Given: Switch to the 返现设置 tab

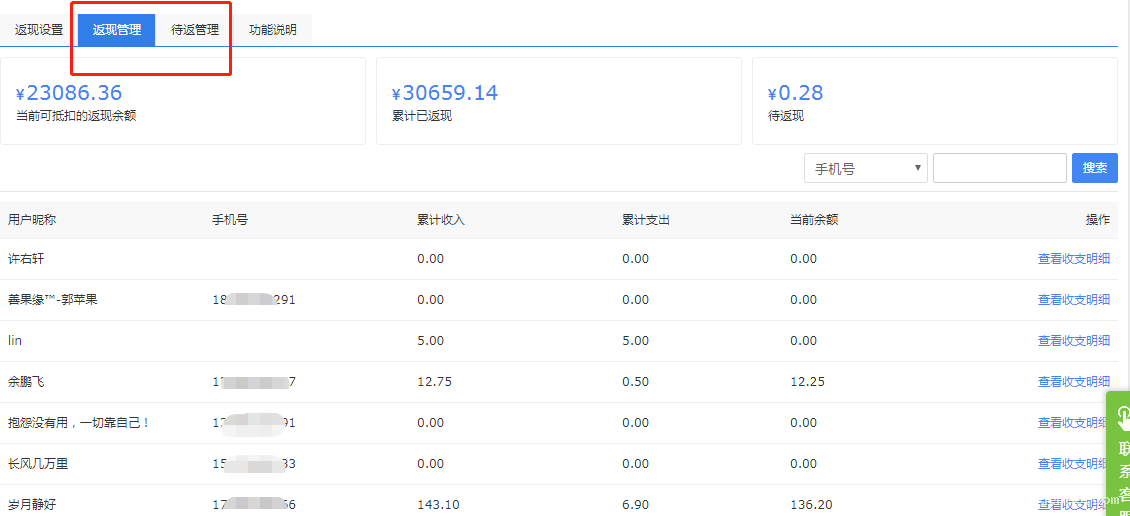Looking at the screenshot, I should coord(39,30).
